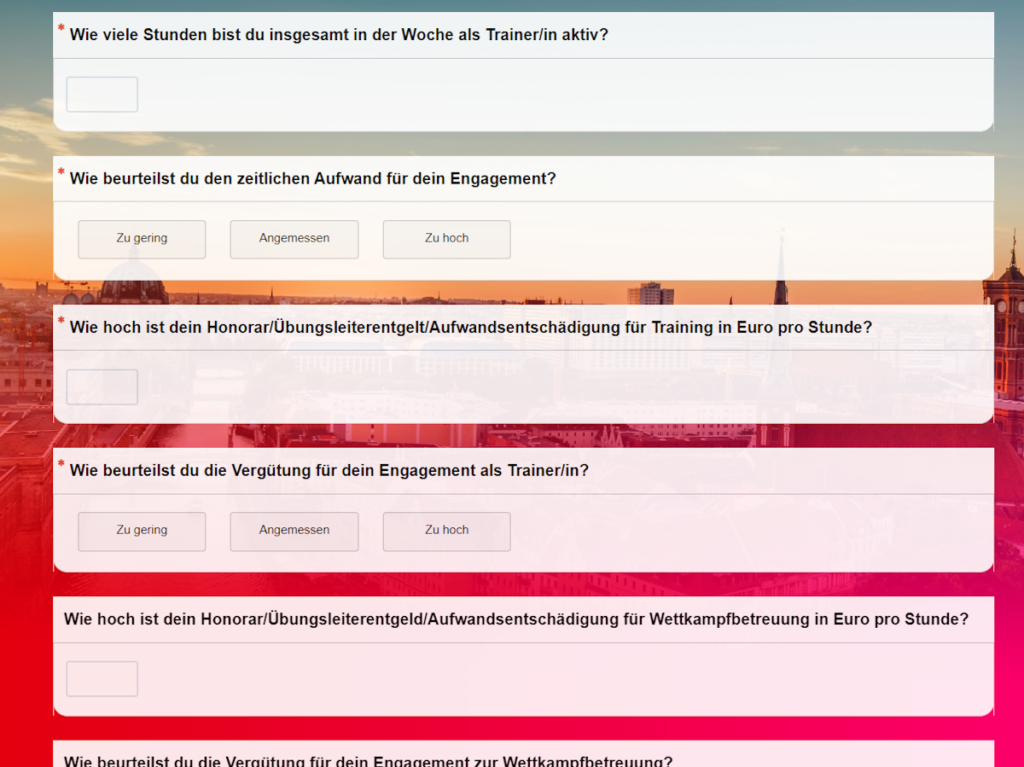Click the Honorar für Training question text
Image resolution: width=1024 pixels, height=767 pixels.
coord(470,327)
